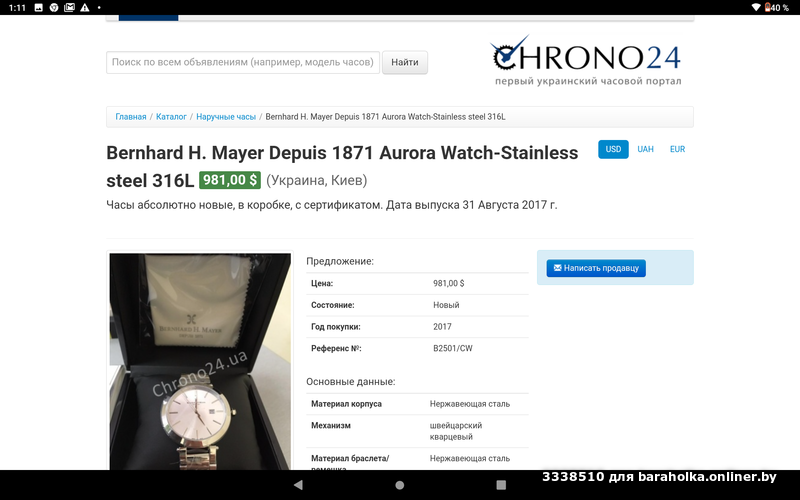The width and height of the screenshot is (800, 500).
Task: Go to Главная breadcrumb link
Action: 131,117
